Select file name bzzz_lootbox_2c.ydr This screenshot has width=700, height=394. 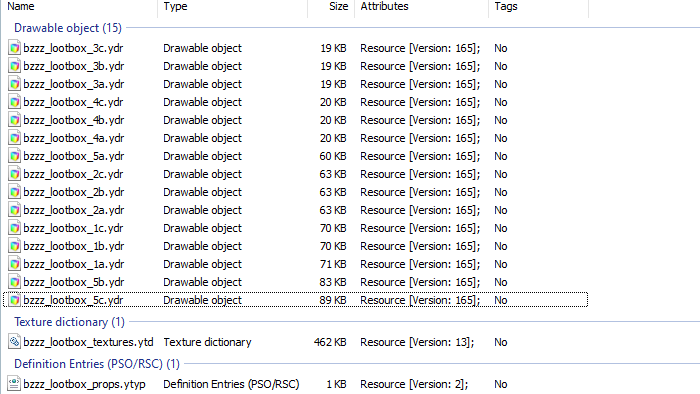click(x=73, y=174)
